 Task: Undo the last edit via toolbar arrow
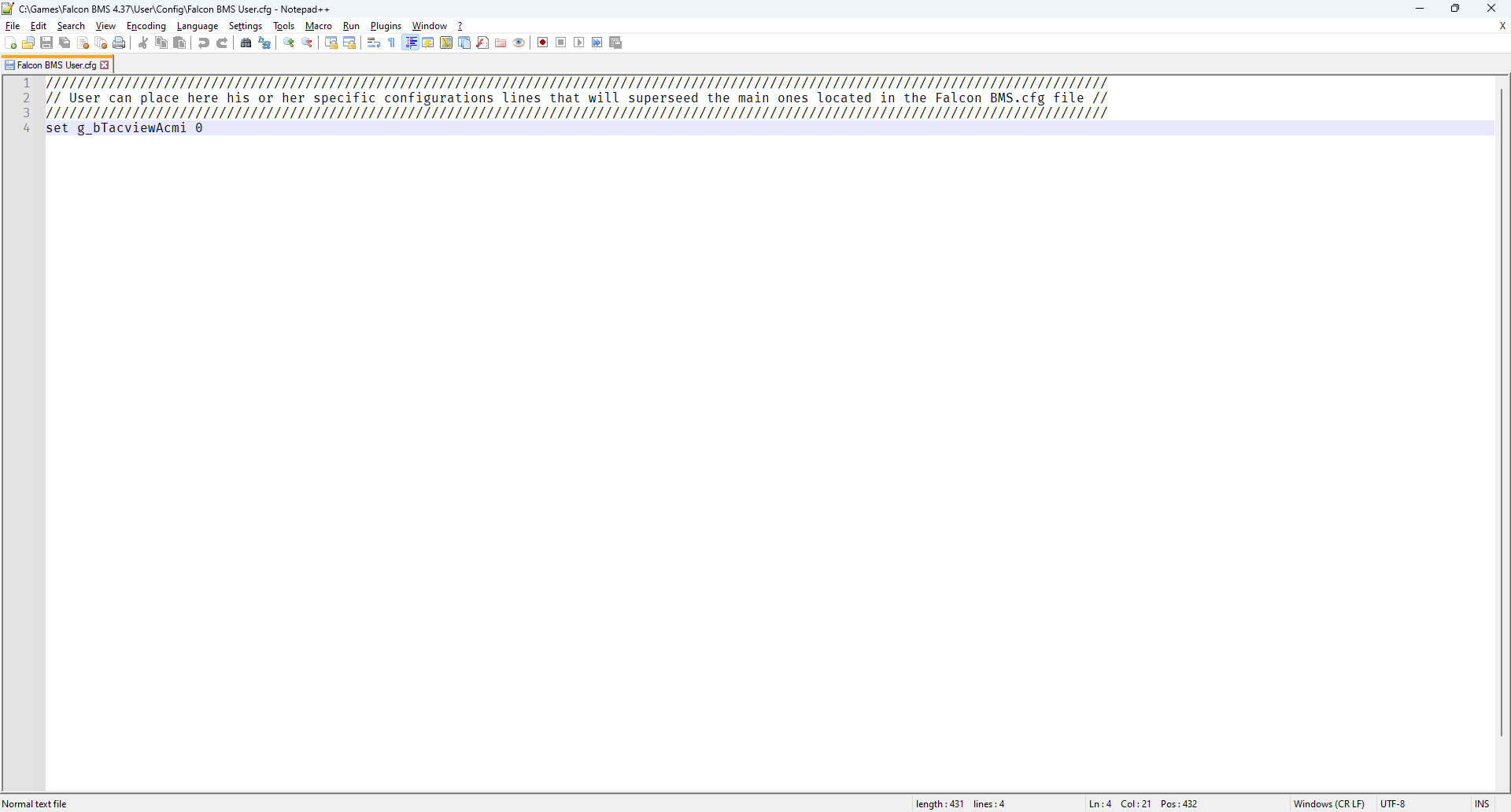tap(204, 43)
